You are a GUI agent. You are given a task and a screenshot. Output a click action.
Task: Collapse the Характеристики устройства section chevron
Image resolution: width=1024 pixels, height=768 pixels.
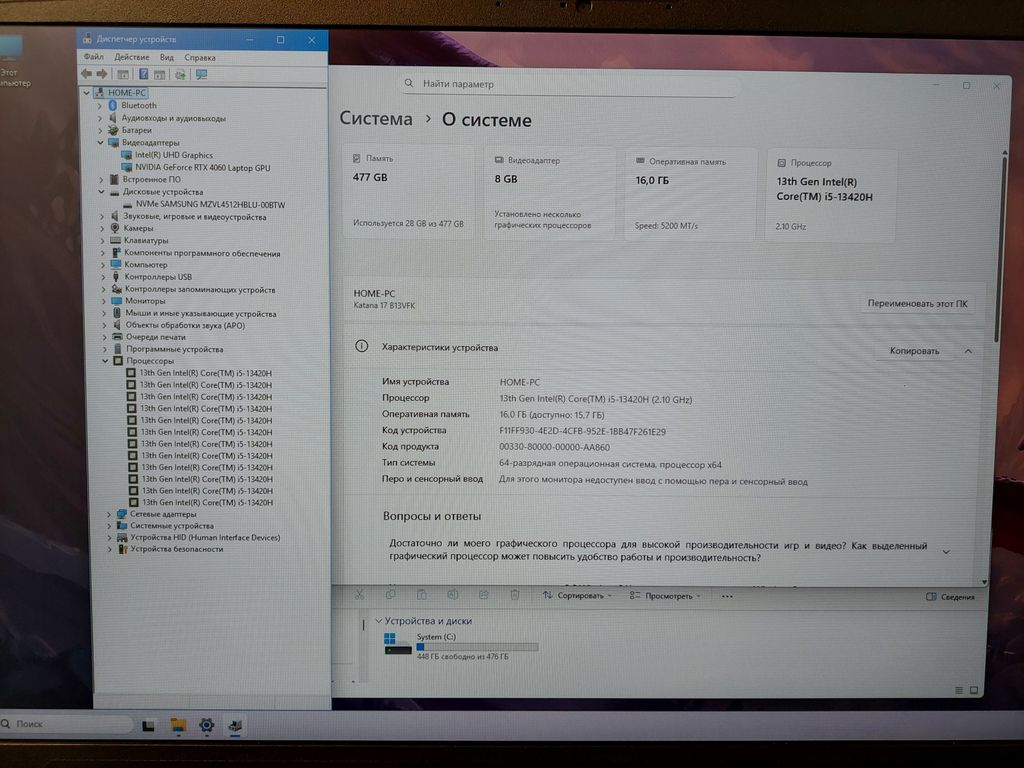[968, 351]
